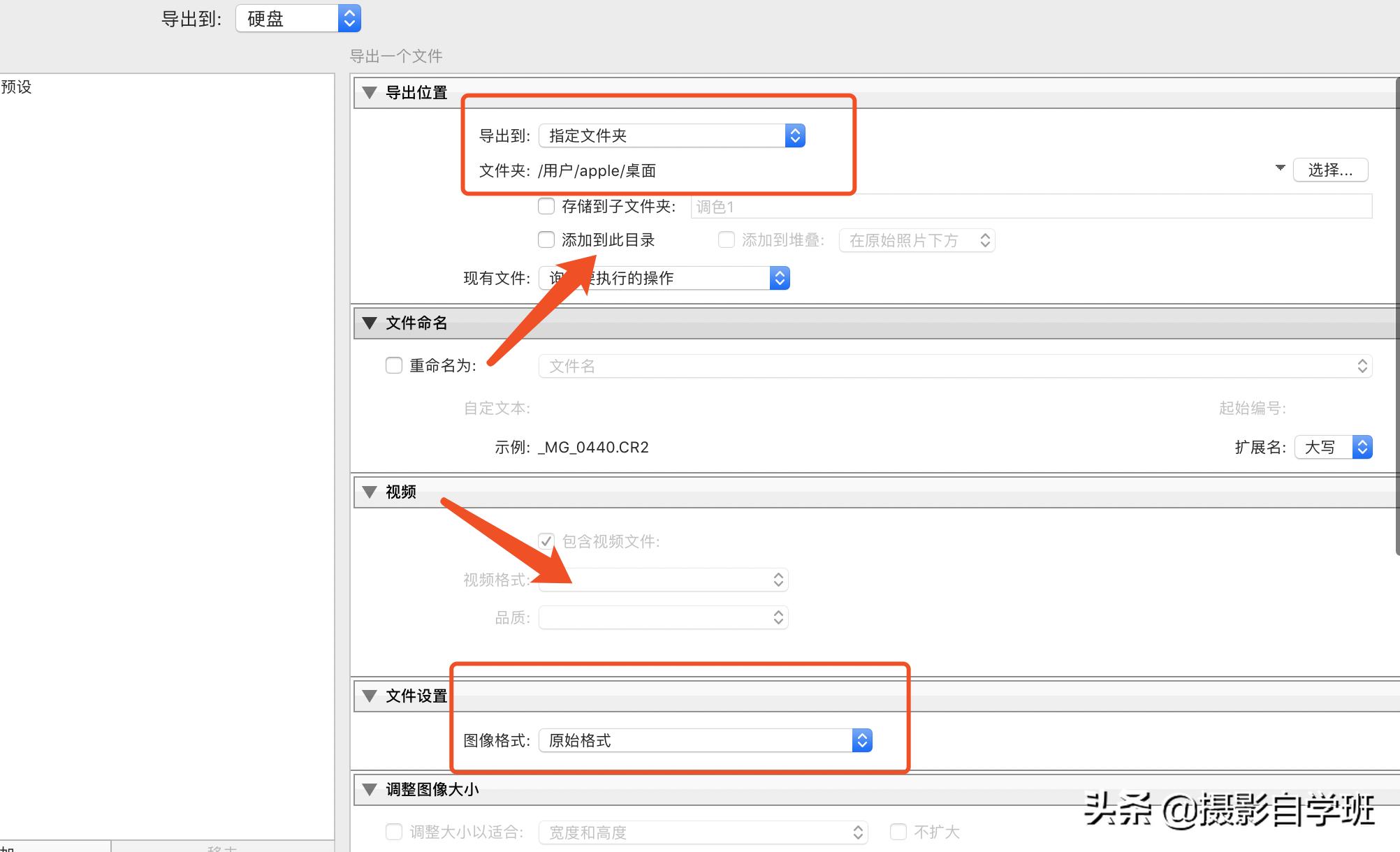Check the 添加到此目录 option
The height and width of the screenshot is (852, 1400).
[546, 240]
